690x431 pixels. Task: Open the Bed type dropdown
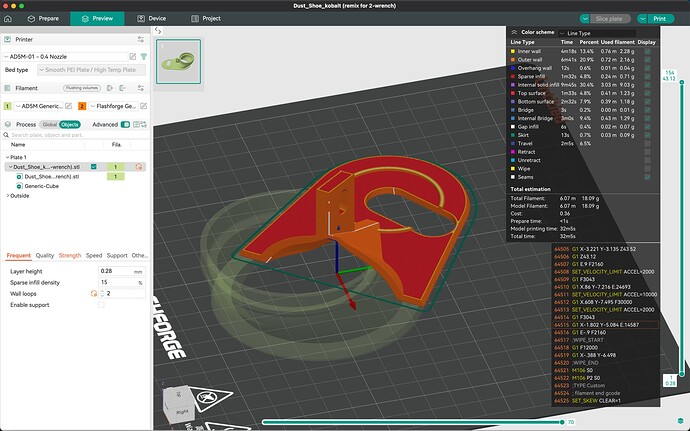tap(90, 70)
